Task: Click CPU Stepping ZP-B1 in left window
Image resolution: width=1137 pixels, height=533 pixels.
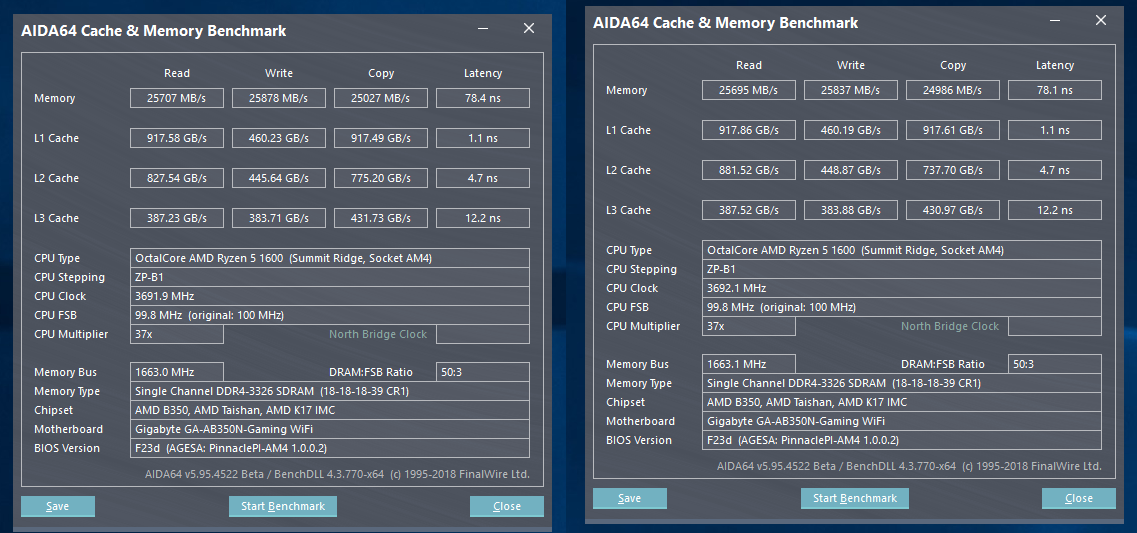Action: pos(330,277)
